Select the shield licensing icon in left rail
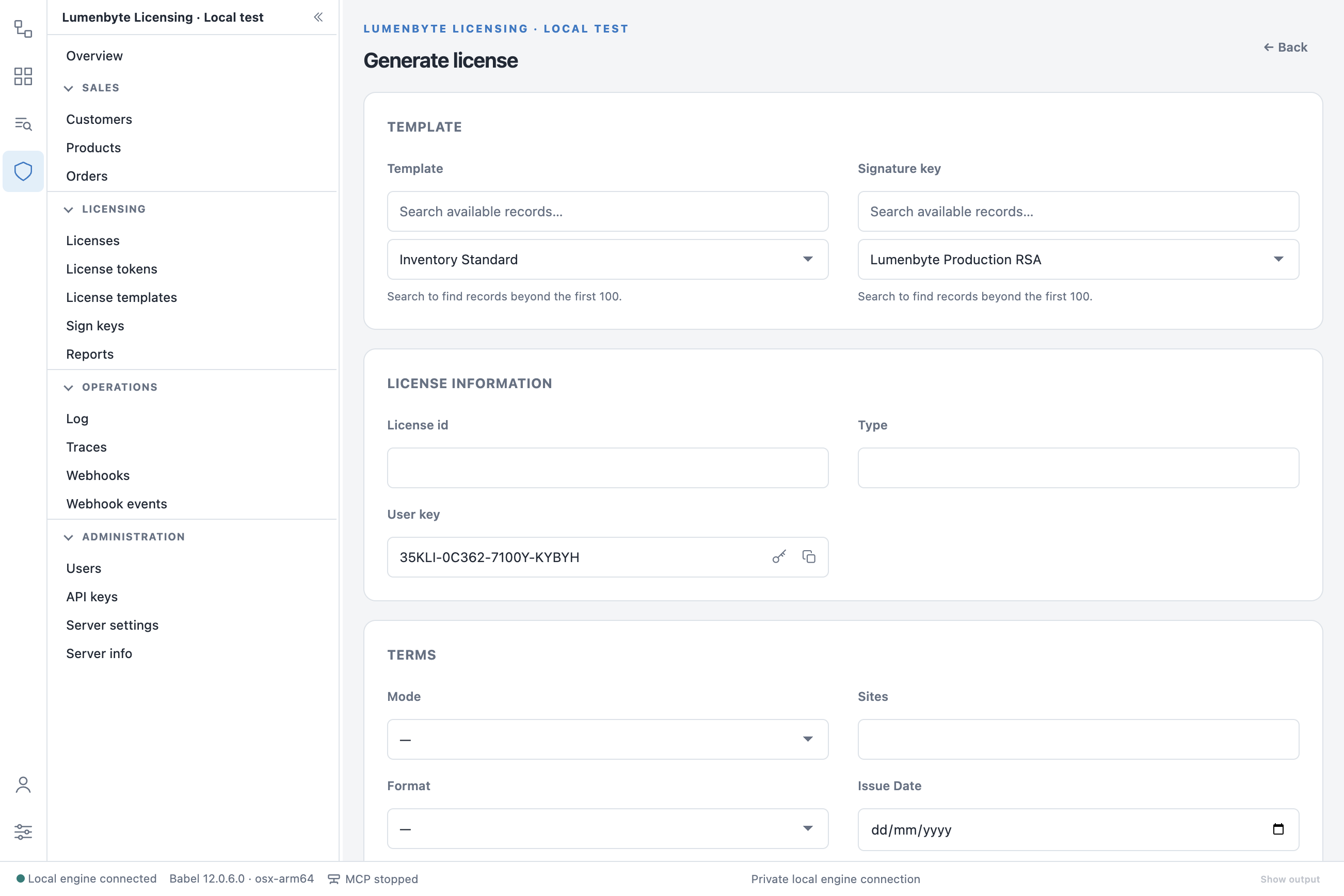Screen dimensions: 1344x896 click(23, 171)
